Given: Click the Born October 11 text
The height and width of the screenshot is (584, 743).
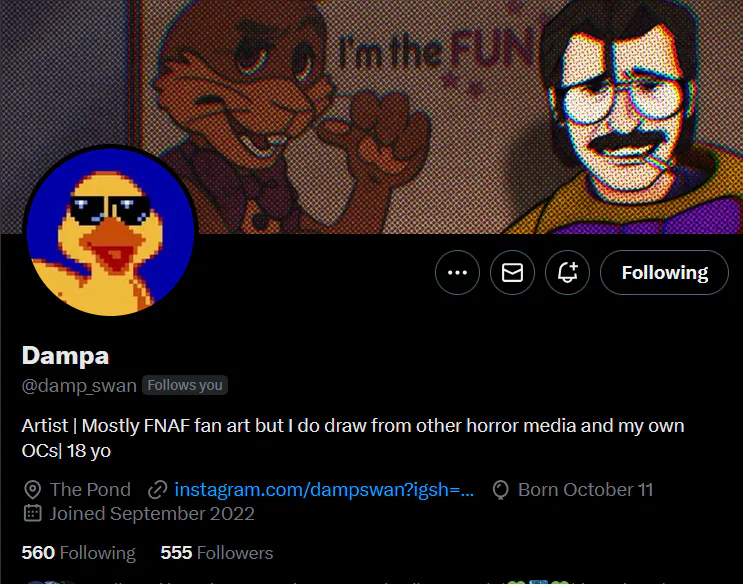Looking at the screenshot, I should pos(585,490).
